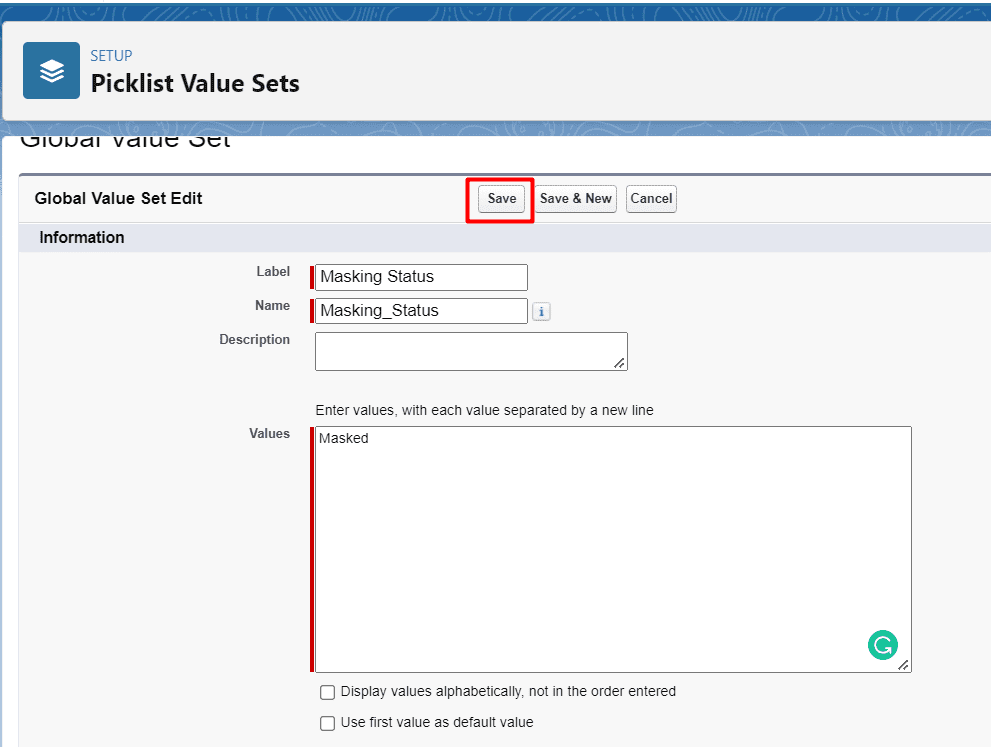Click the Picklist Value Sets layers icon
The image size is (991, 747).
(51, 71)
